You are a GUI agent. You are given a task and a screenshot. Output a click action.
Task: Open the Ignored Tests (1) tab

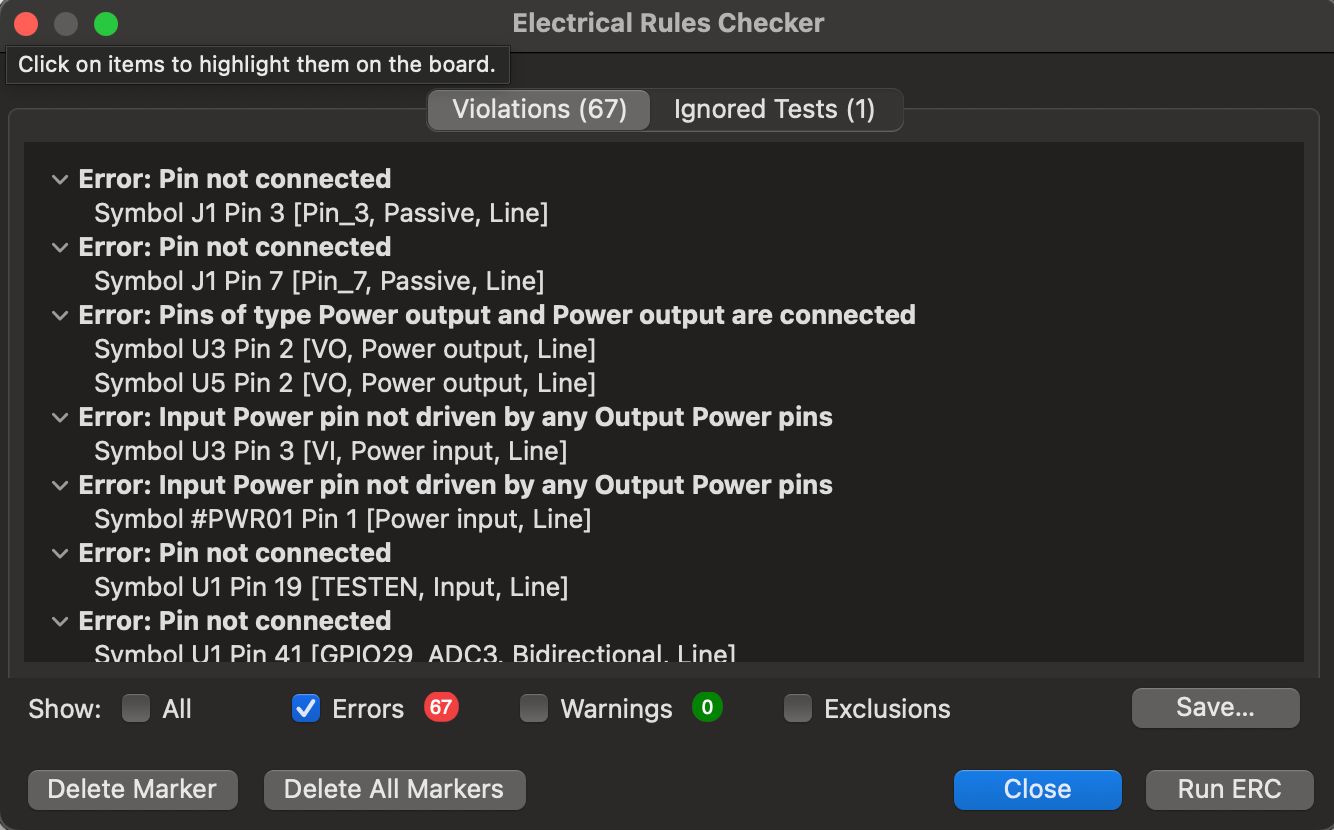click(774, 109)
